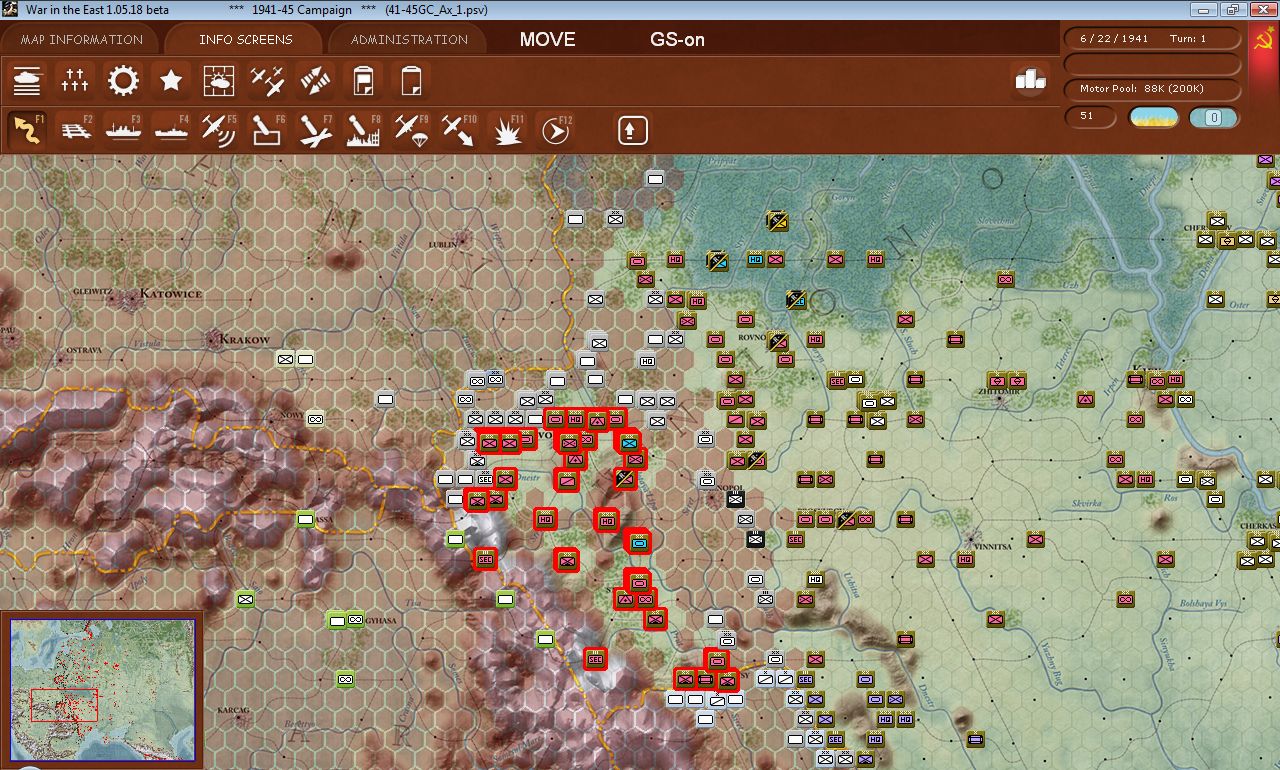Select F5 air reconnaissance mode
This screenshot has height=770, width=1280.
[219, 130]
